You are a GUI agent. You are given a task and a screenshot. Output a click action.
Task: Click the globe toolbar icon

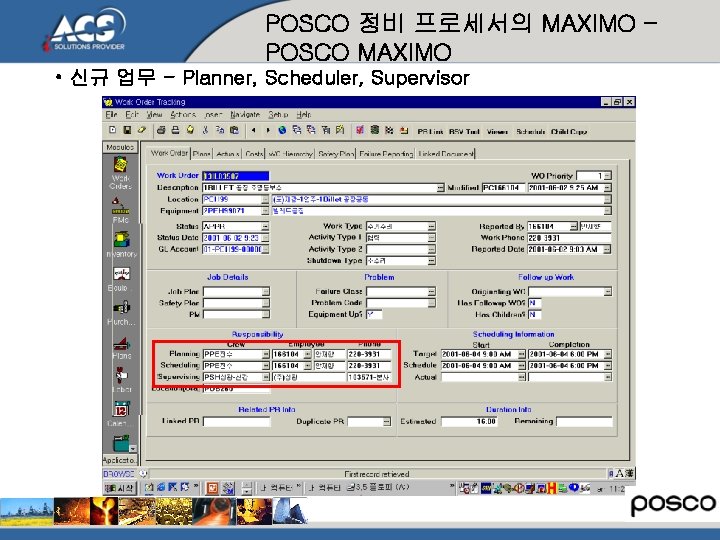point(282,130)
